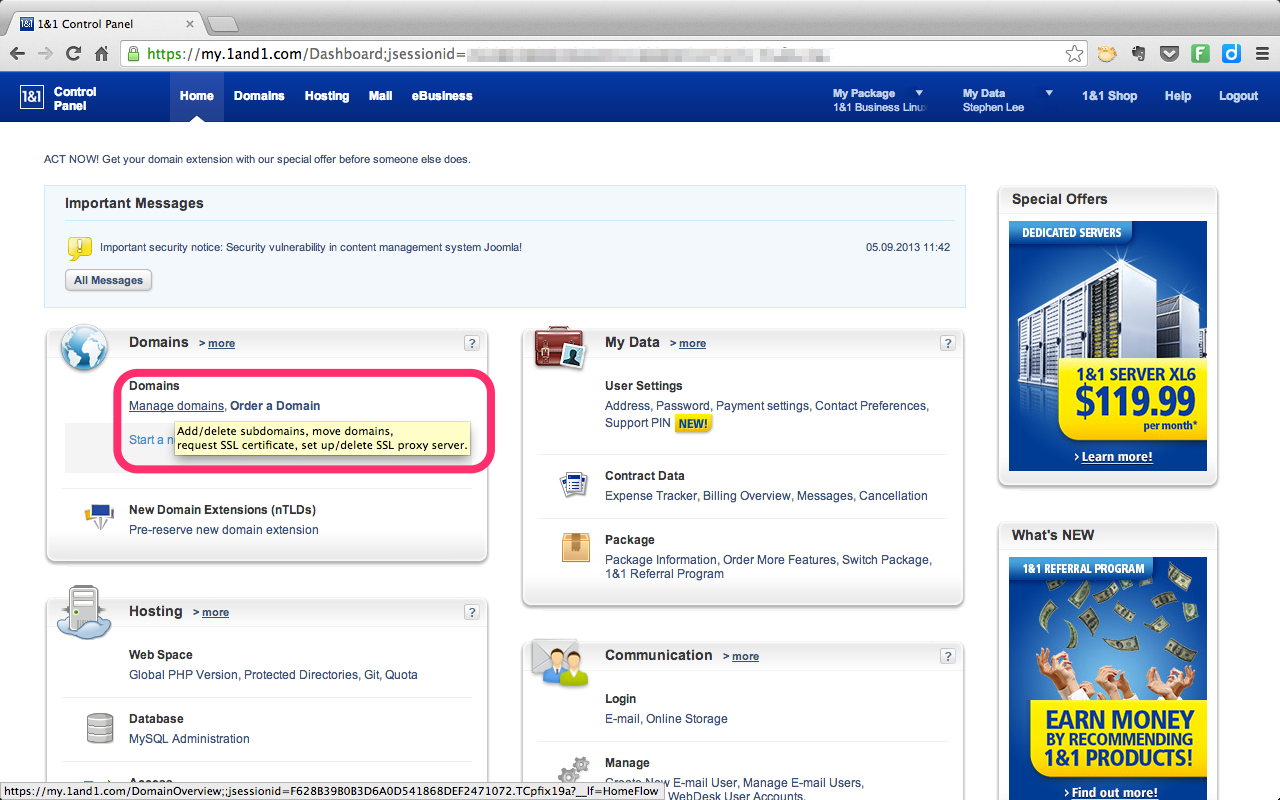Open the Help menu item
This screenshot has width=1280, height=800.
(x=1178, y=96)
